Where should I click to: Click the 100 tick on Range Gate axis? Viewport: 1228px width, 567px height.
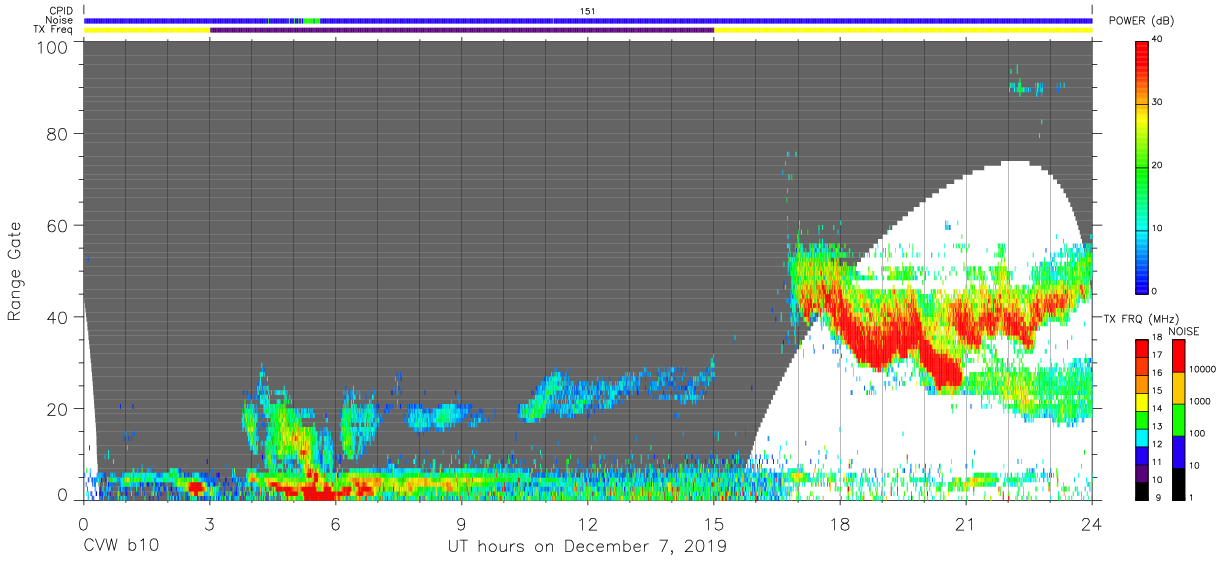(53, 47)
